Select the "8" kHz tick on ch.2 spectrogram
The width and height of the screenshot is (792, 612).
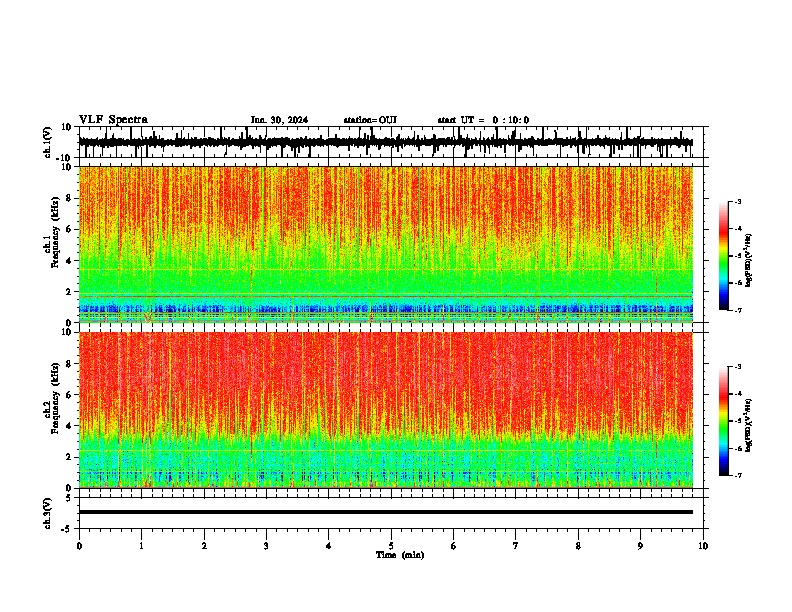coord(69,364)
